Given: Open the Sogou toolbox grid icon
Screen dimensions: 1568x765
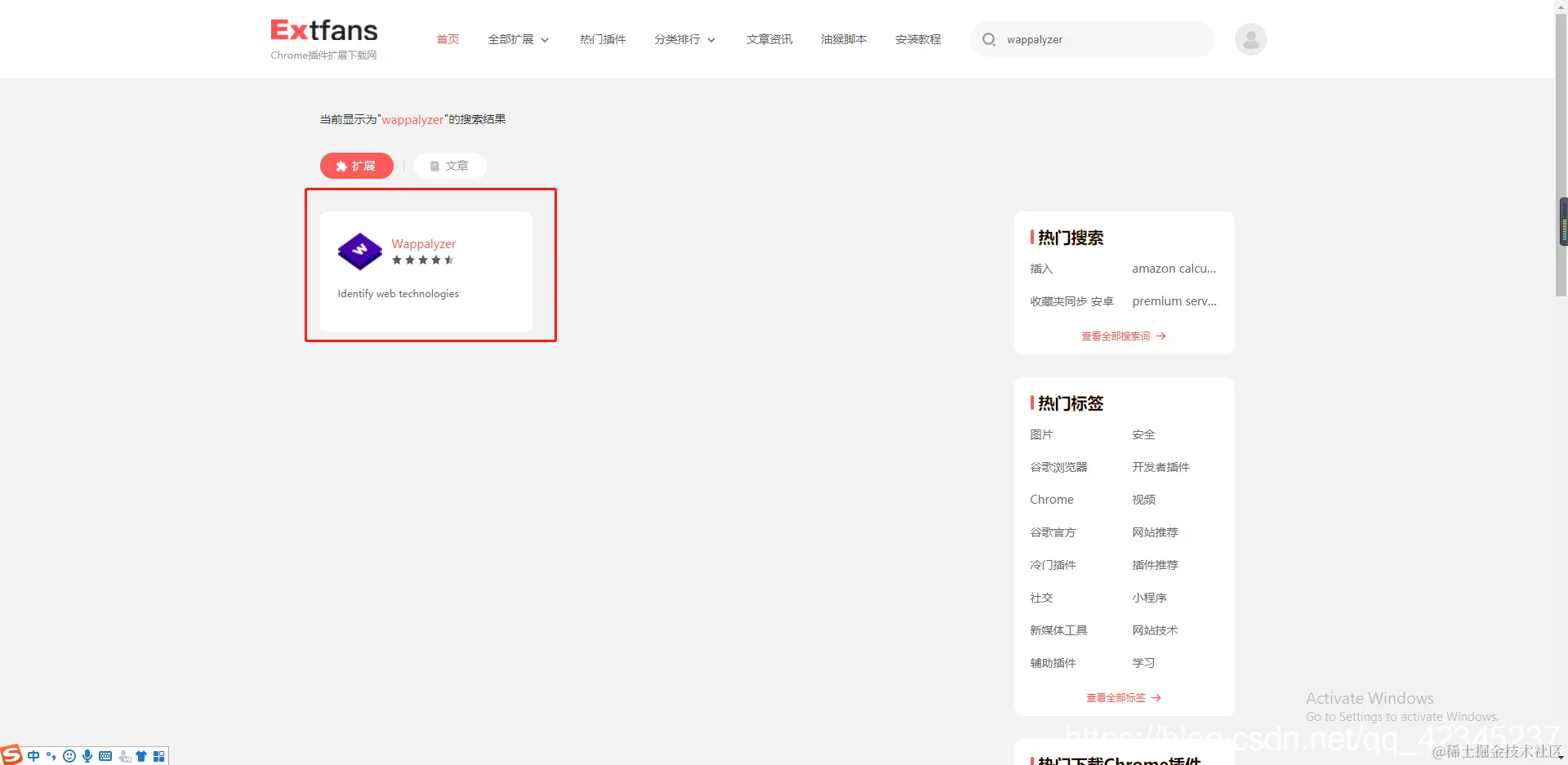Looking at the screenshot, I should pos(158,756).
